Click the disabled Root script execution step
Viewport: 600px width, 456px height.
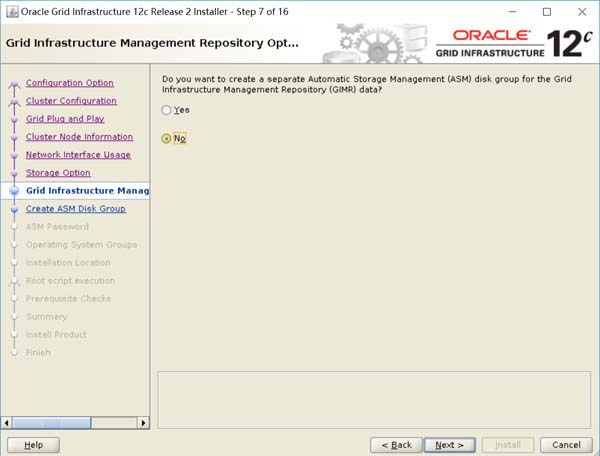[70, 280]
